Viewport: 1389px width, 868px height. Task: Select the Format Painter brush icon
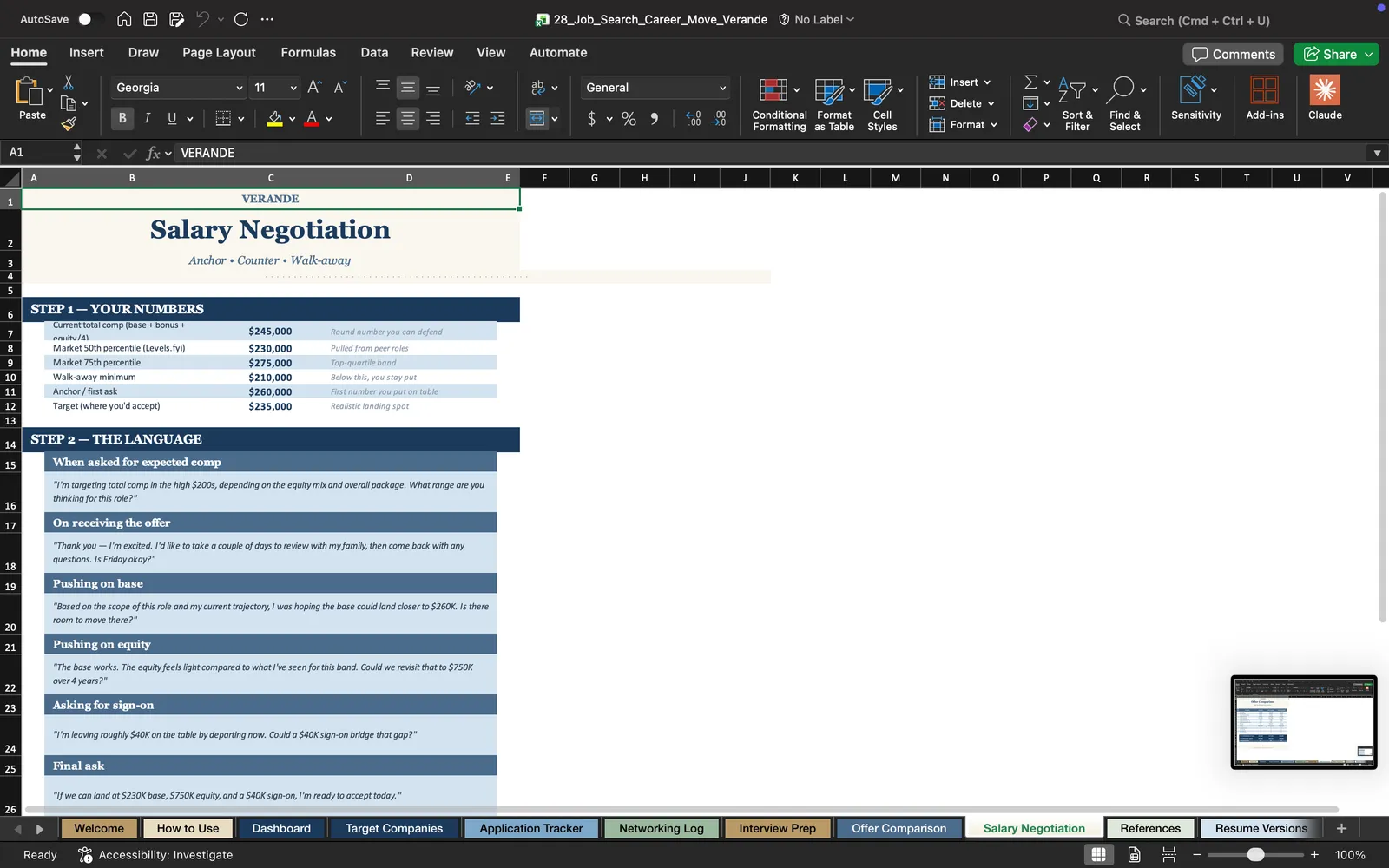click(69, 124)
